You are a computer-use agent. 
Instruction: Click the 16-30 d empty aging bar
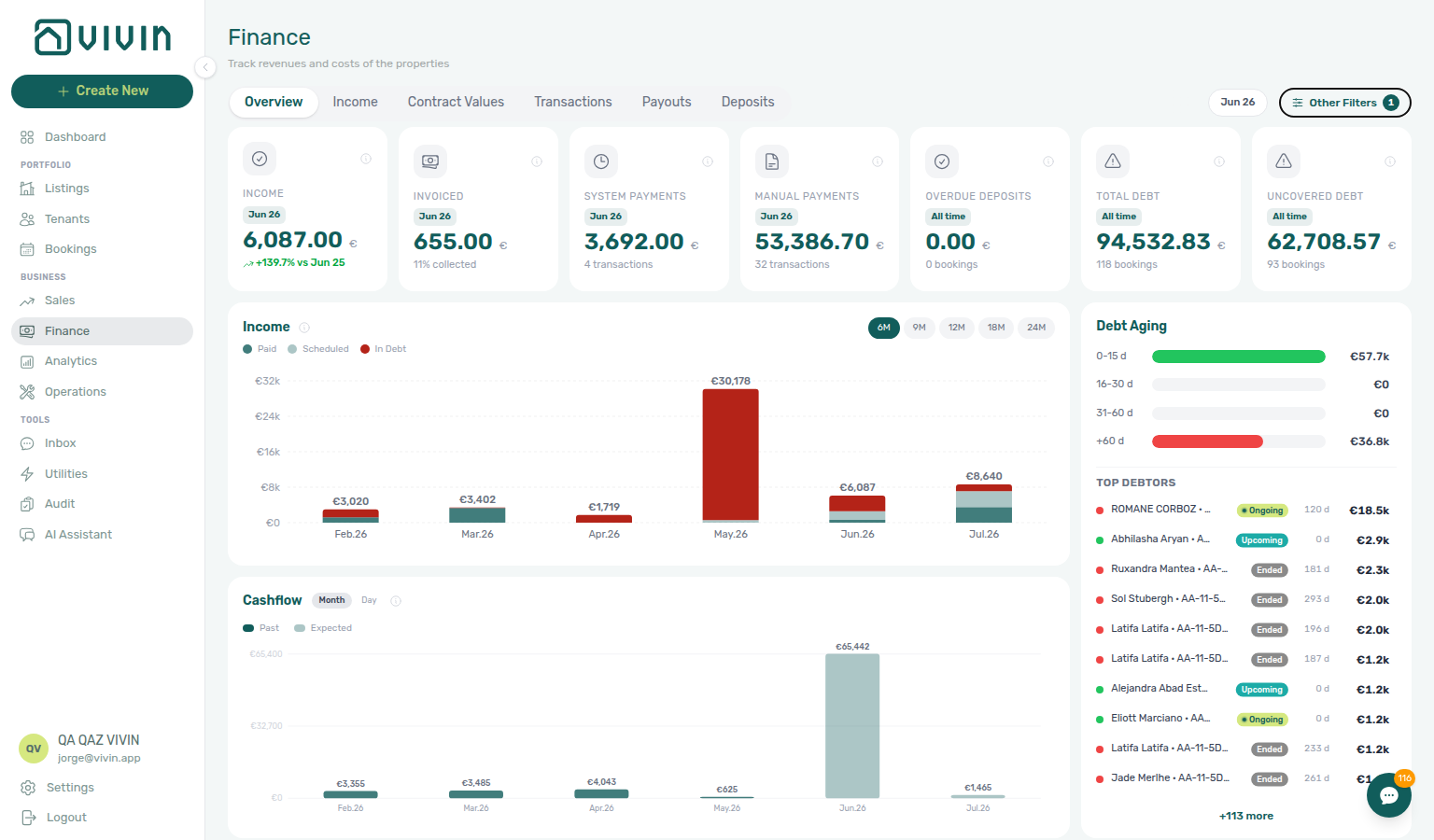point(1239,385)
